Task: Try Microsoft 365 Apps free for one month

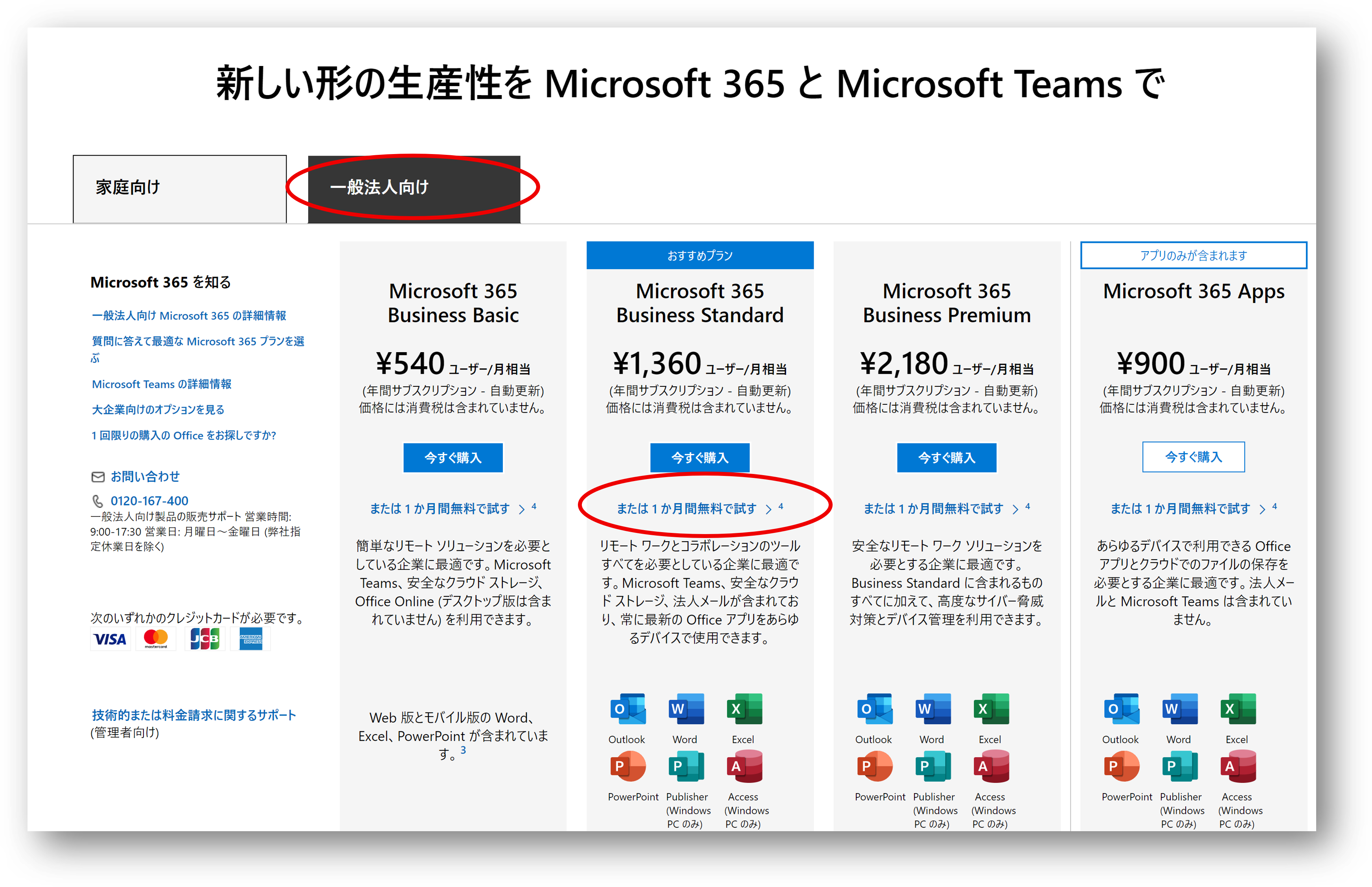Action: [x=1180, y=509]
